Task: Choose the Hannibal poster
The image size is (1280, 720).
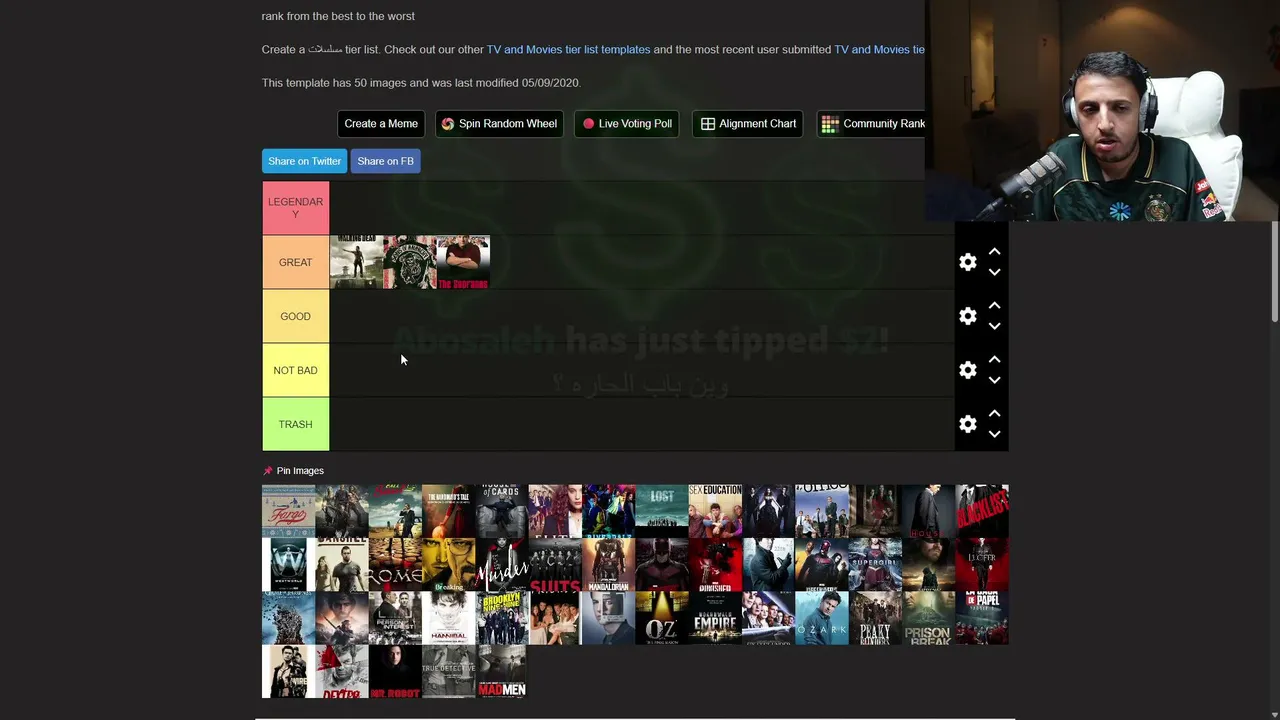Action: point(448,618)
